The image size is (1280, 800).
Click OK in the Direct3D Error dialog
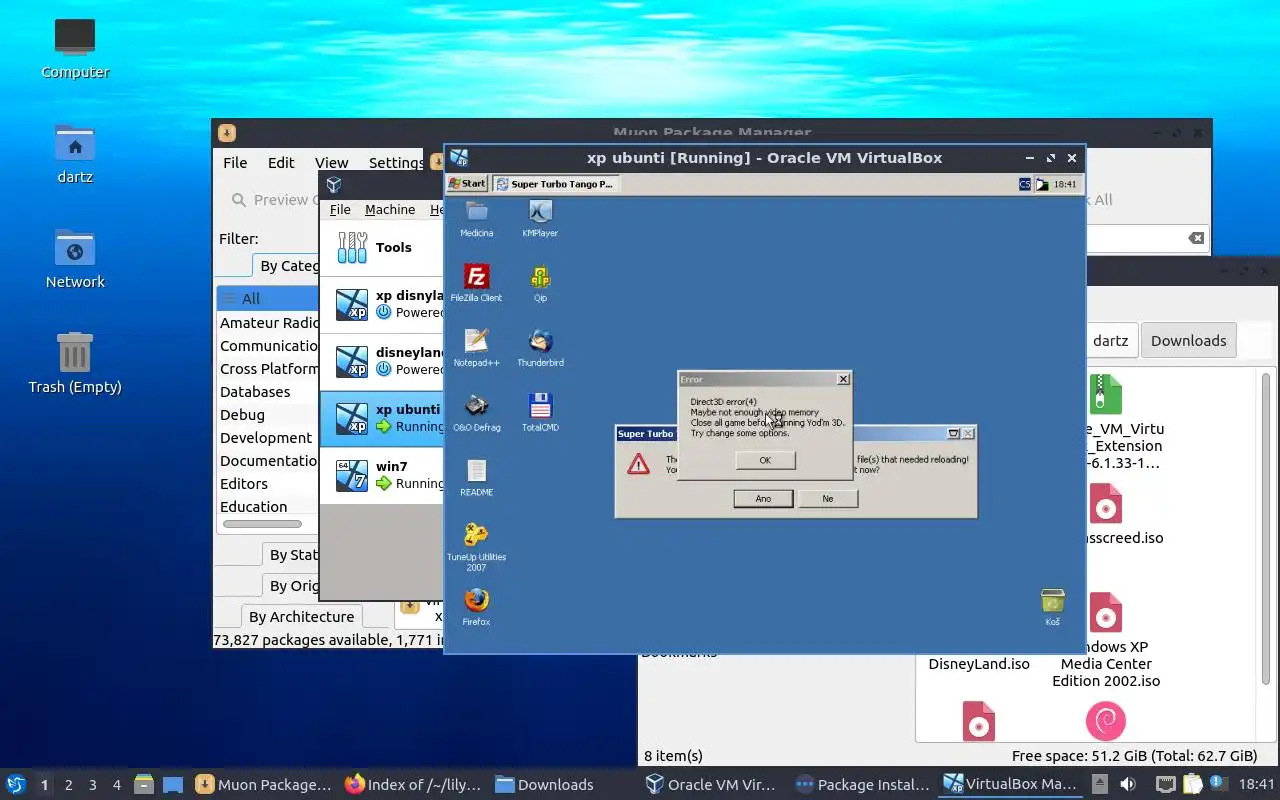(x=765, y=460)
